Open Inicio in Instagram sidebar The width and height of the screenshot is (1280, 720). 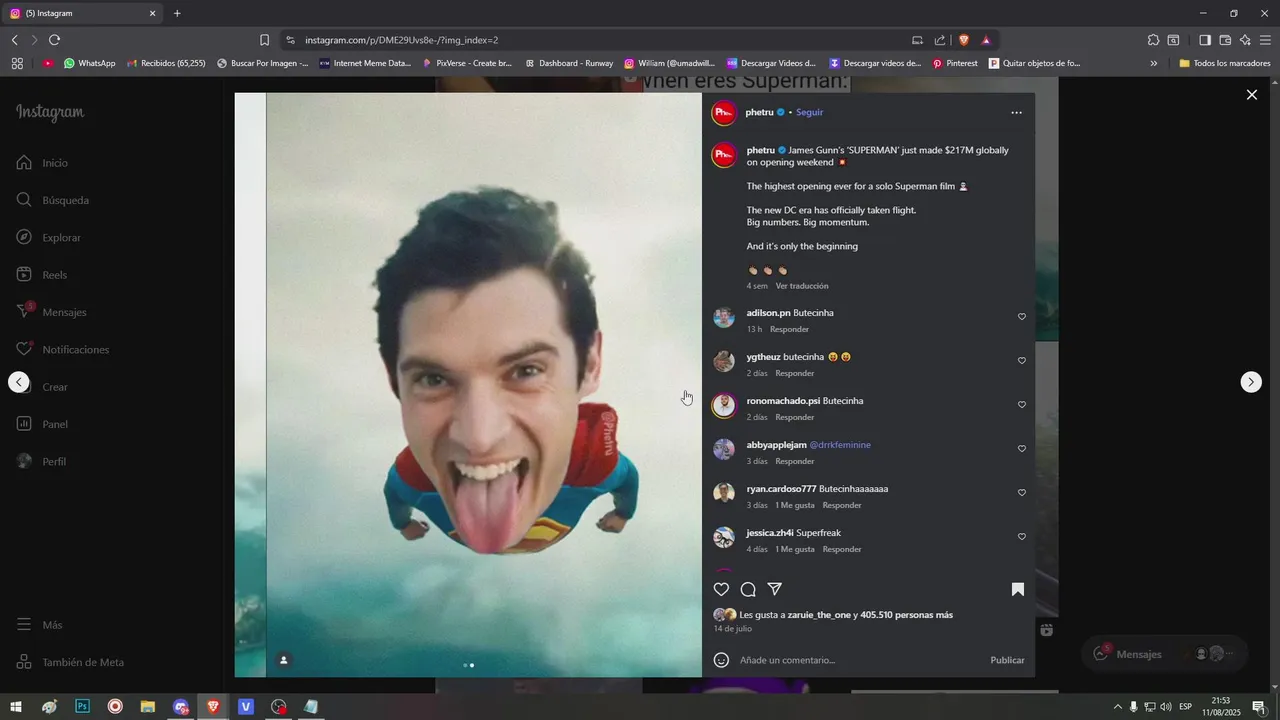(43, 163)
